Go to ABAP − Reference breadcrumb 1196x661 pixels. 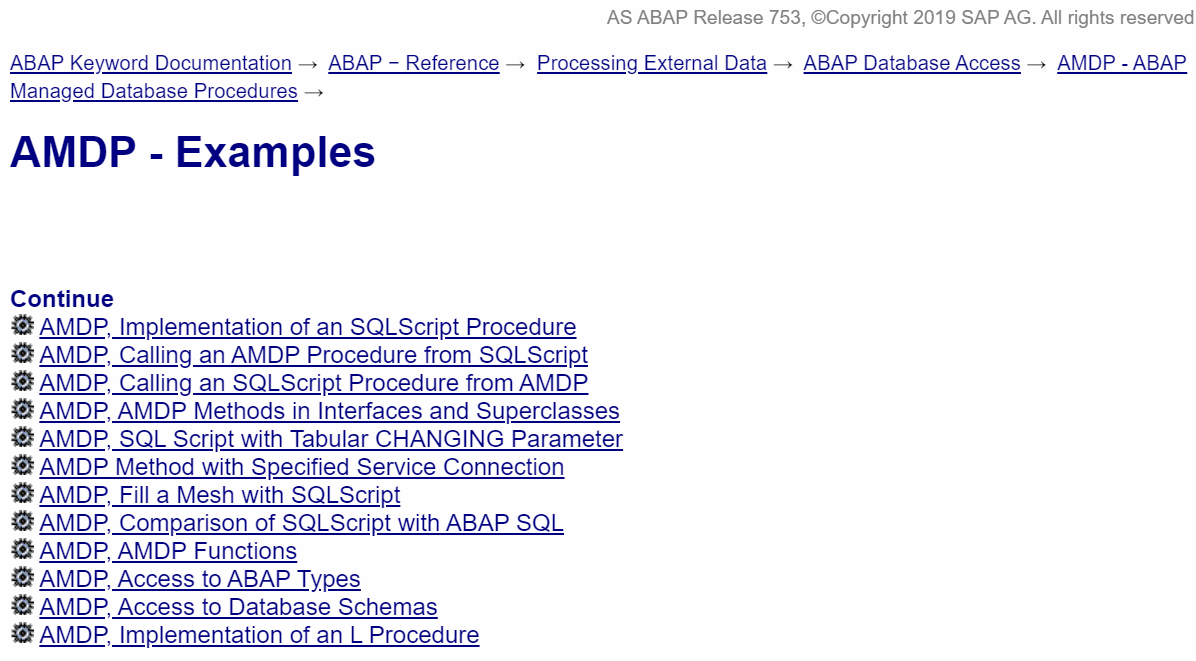click(x=414, y=63)
